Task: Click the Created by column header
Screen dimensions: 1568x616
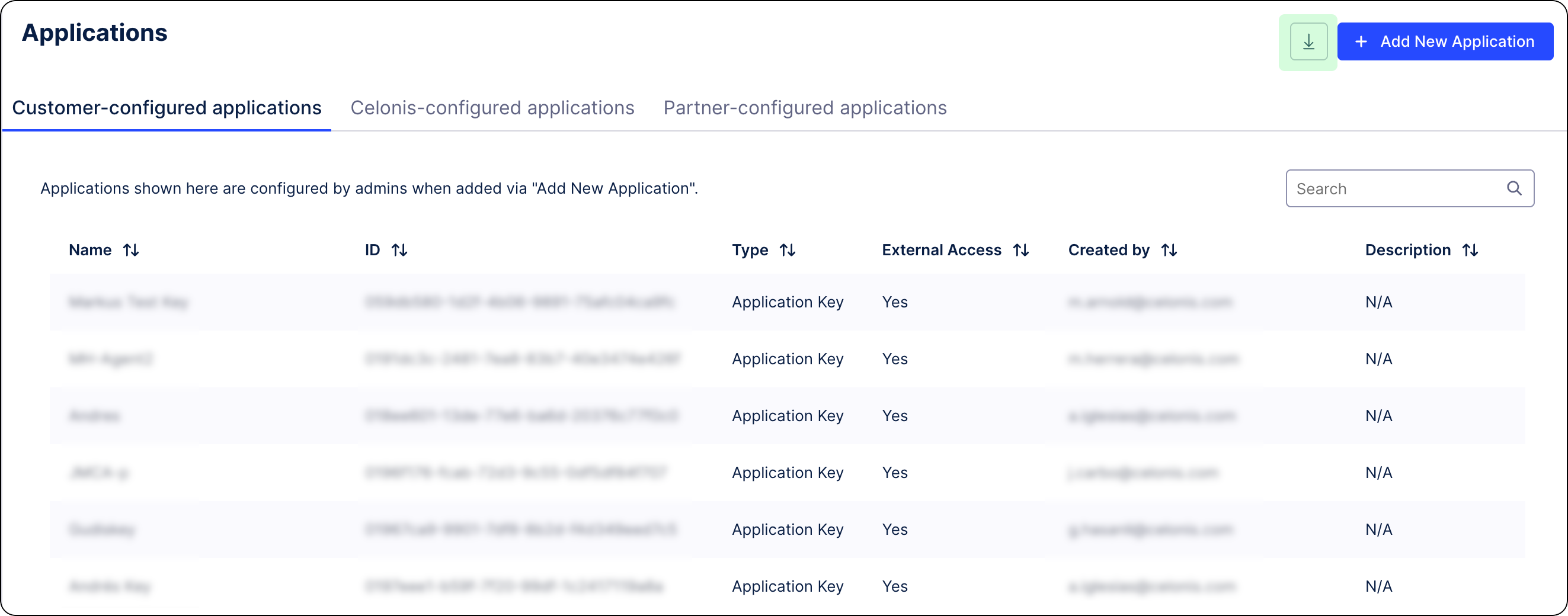Action: pos(1108,249)
